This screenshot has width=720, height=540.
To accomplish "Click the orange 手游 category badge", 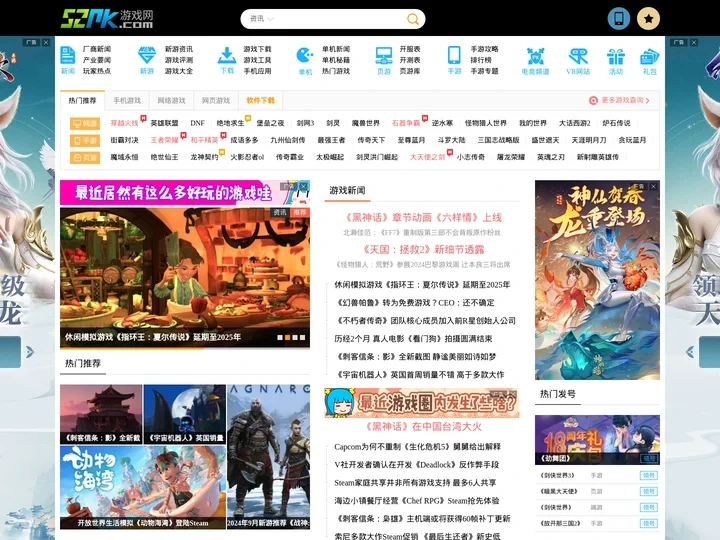I will 84,140.
